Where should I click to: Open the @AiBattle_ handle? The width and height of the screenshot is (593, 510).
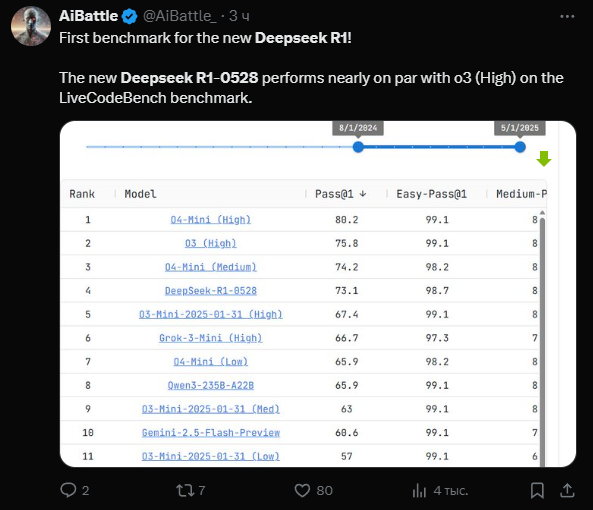[x=180, y=16]
